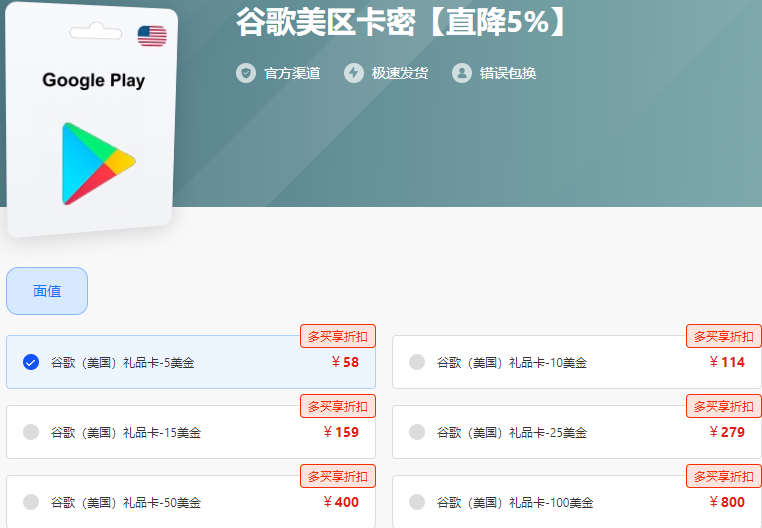The image size is (762, 528).
Task: Click 多买享折扣 badge on 15美金 option
Action: (x=338, y=406)
